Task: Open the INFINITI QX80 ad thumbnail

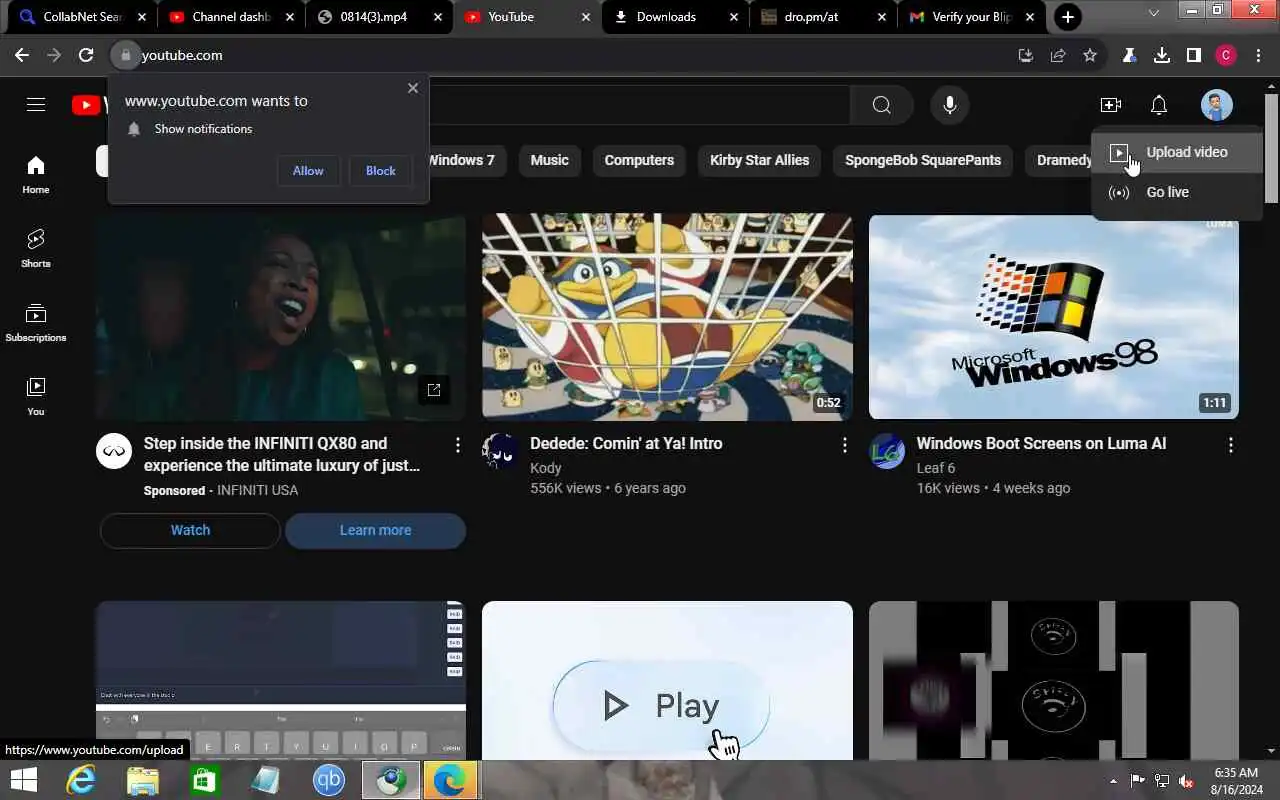Action: [x=281, y=317]
